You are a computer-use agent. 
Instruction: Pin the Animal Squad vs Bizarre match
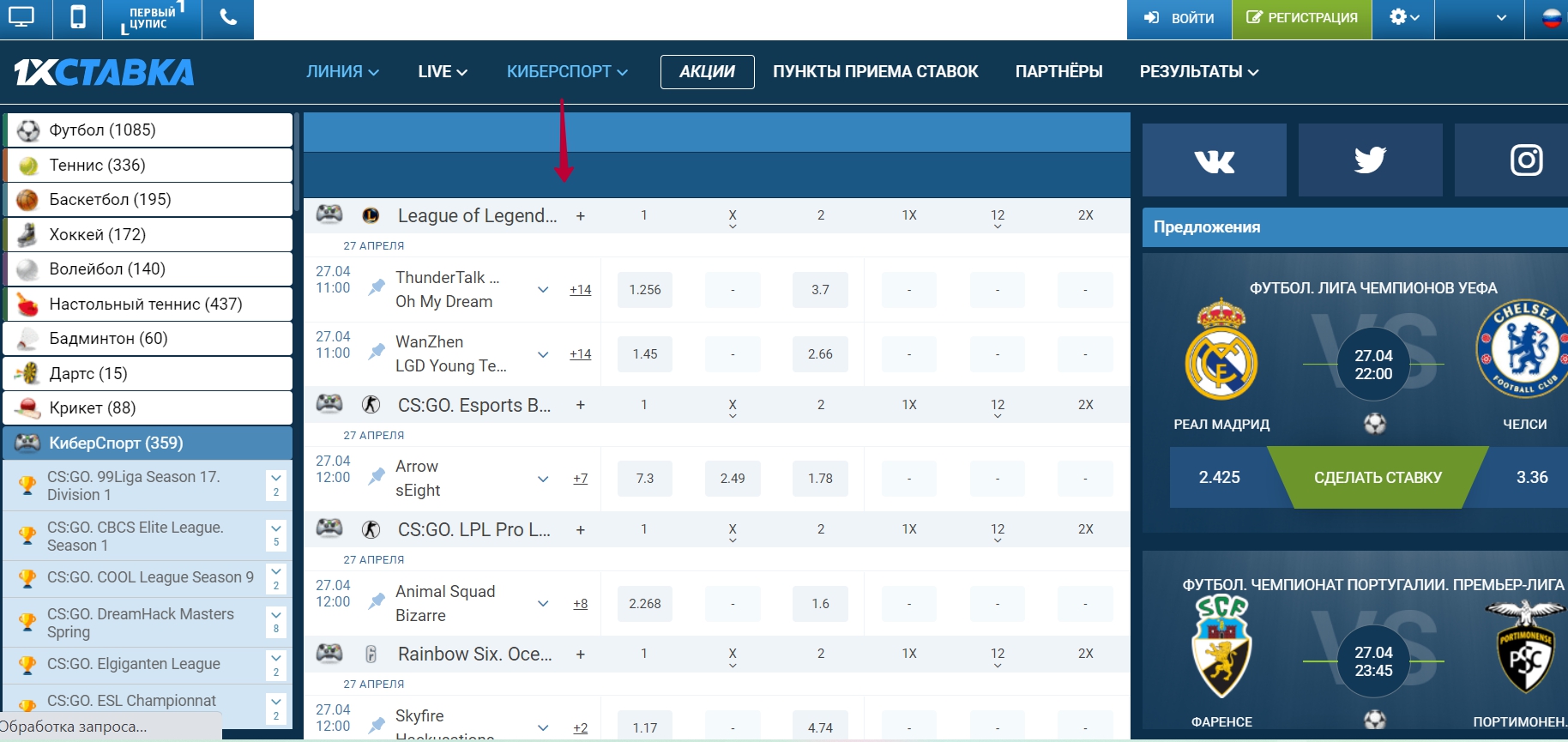[x=377, y=602]
